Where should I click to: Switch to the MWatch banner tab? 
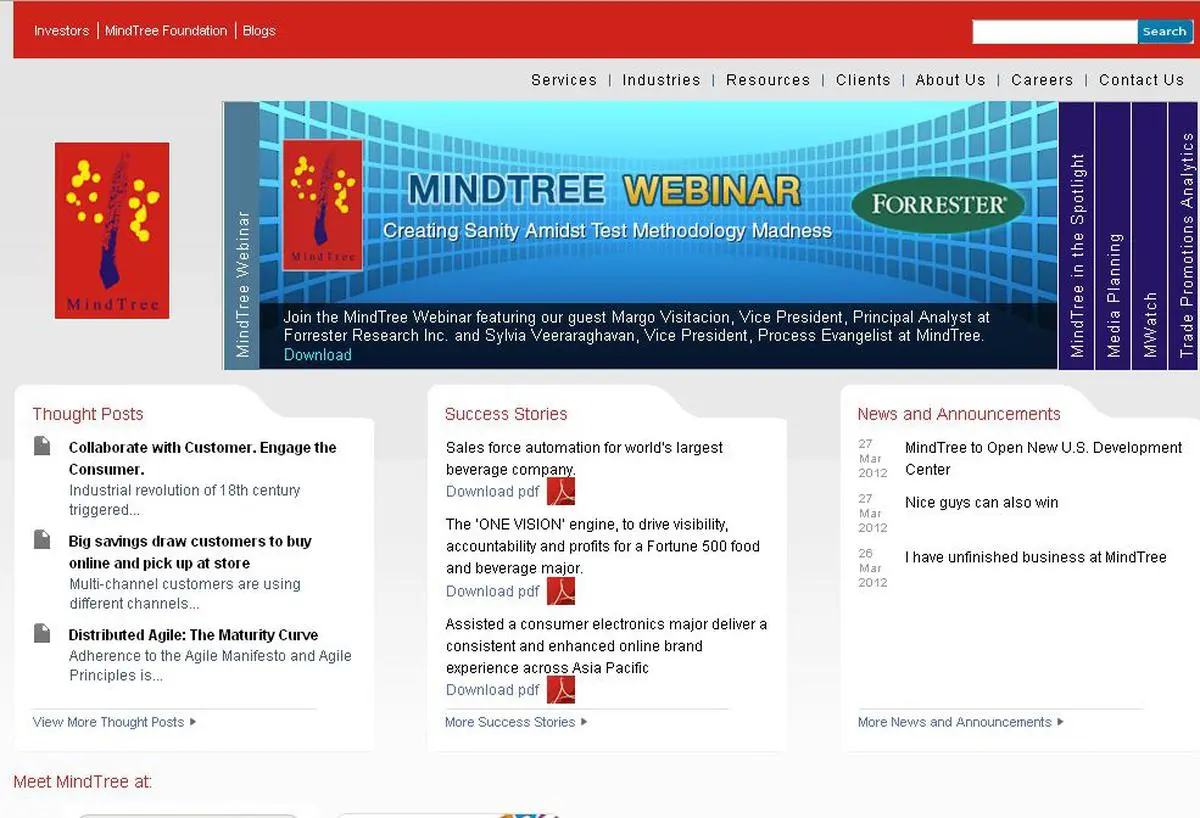click(x=1150, y=236)
